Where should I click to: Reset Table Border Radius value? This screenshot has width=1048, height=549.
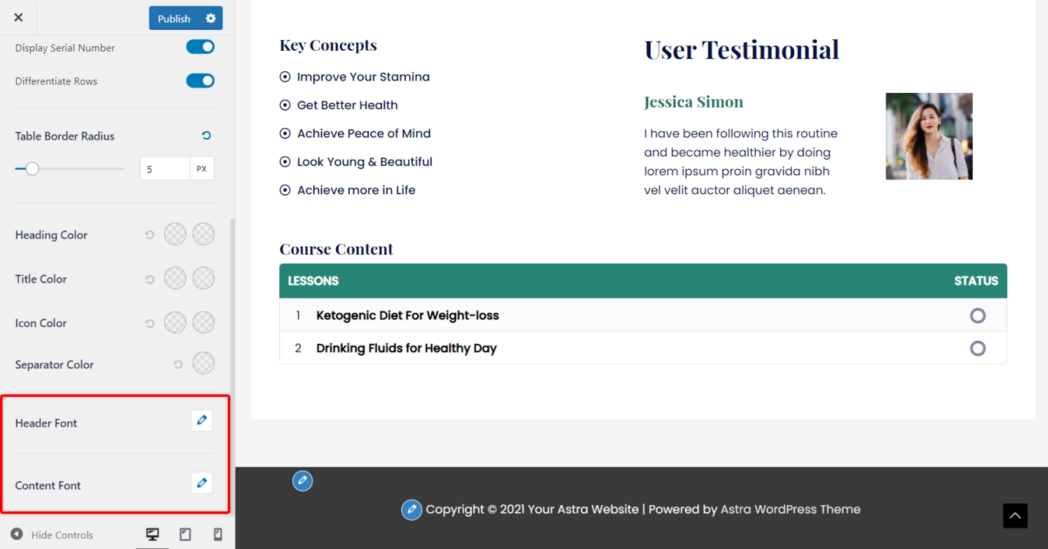click(x=206, y=136)
